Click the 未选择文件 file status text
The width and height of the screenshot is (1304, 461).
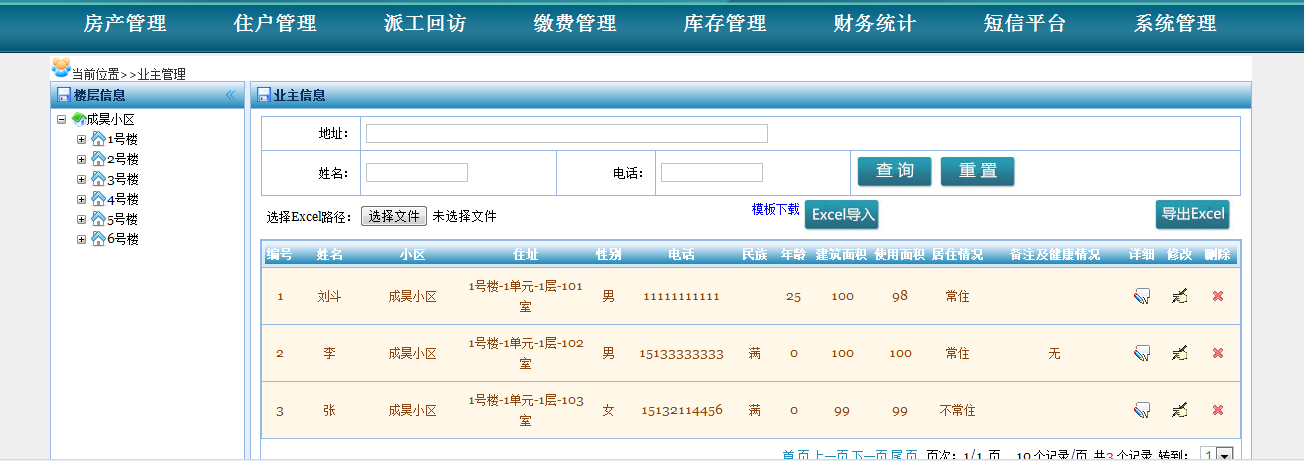tap(464, 216)
